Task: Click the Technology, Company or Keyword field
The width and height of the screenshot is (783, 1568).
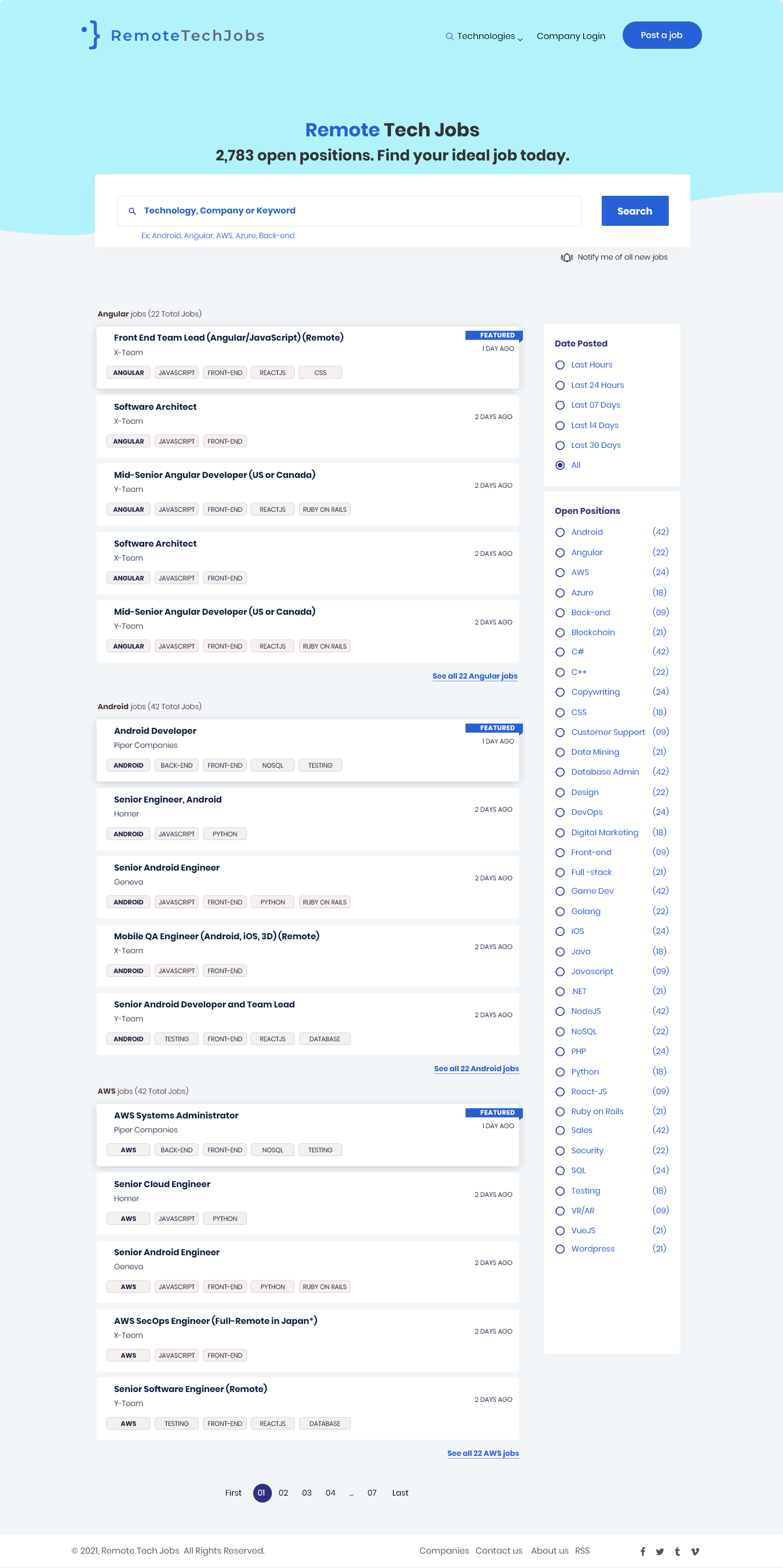Action: pyautogui.click(x=359, y=211)
